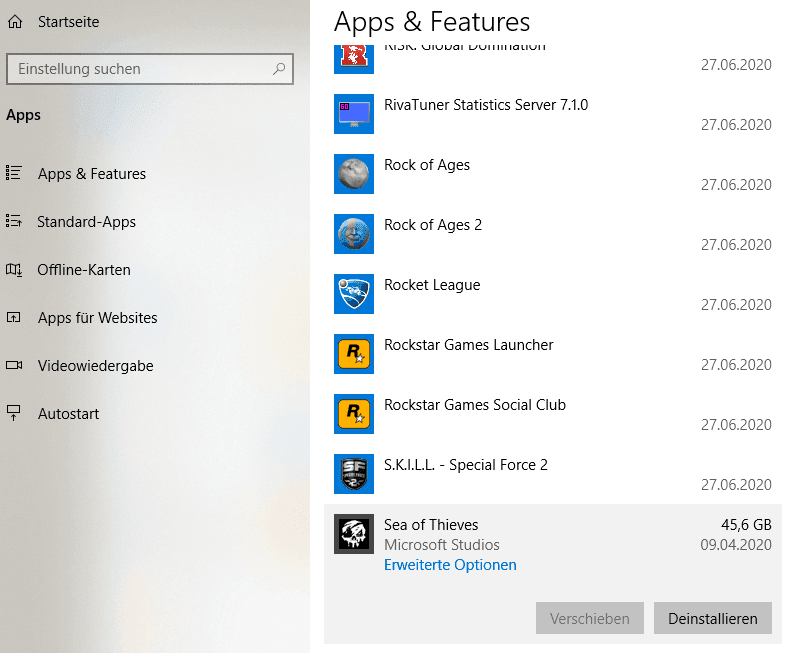Click the RISK Global Domination app icon
Viewport: 786px width, 653px height.
pos(354,59)
